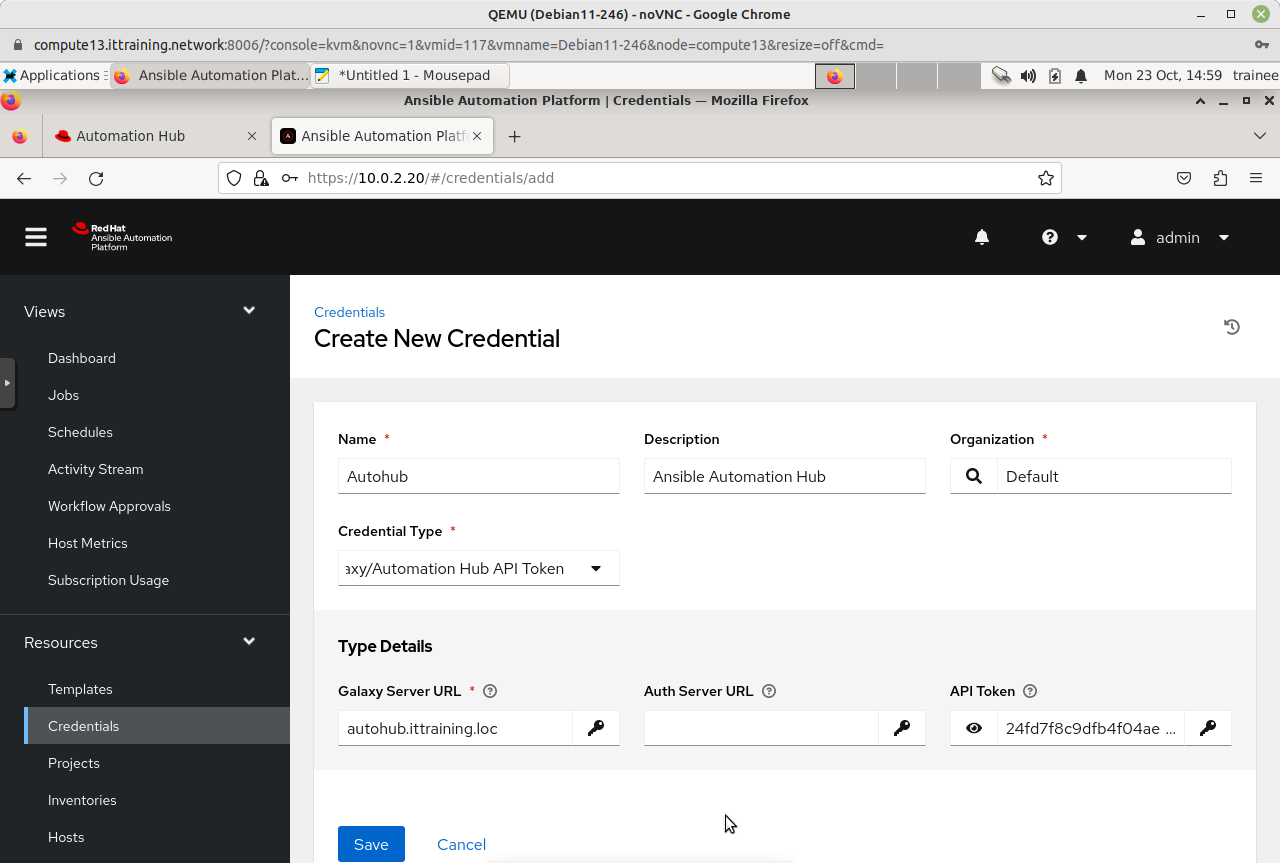Open Templates in the sidebar
This screenshot has width=1280, height=863.
(80, 689)
